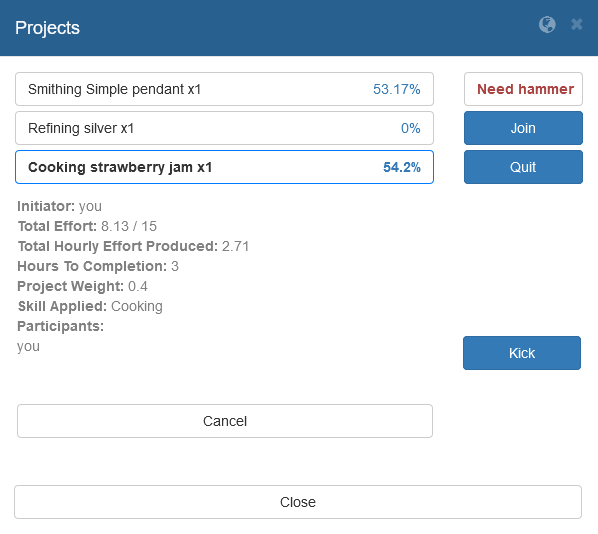Click the Skill Applied: Cooking line
598x534 pixels.
tap(90, 306)
